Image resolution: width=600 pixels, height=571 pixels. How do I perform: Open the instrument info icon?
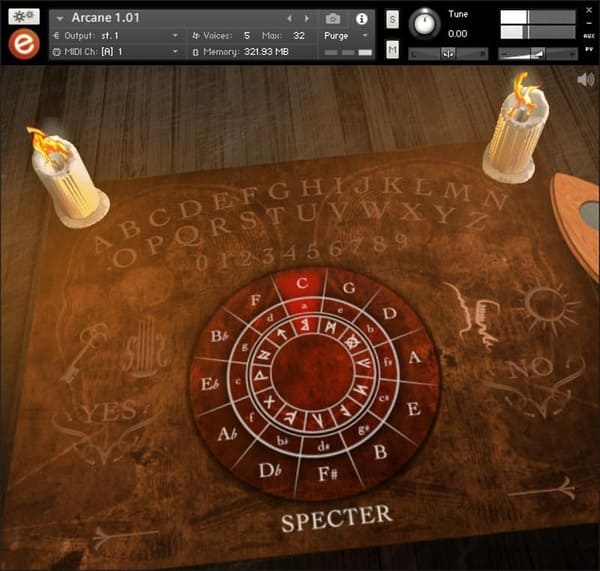[361, 19]
